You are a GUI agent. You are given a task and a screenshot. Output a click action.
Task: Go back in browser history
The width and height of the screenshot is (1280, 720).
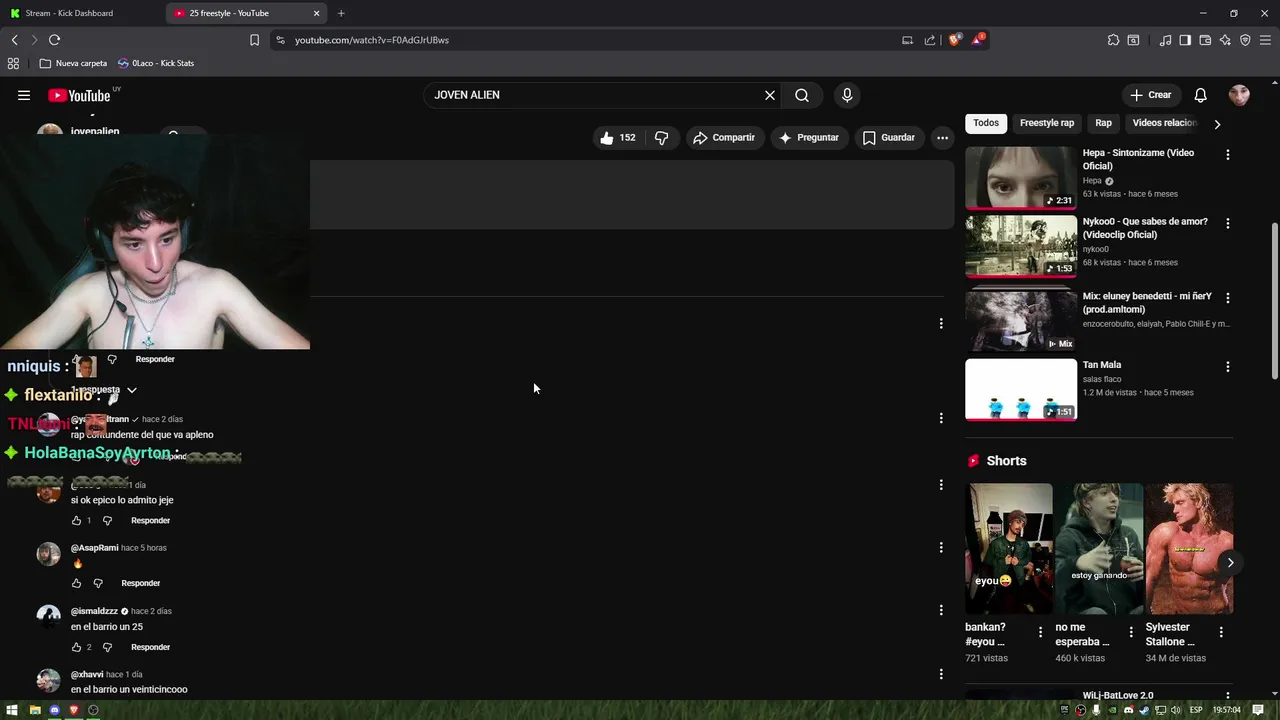point(14,40)
